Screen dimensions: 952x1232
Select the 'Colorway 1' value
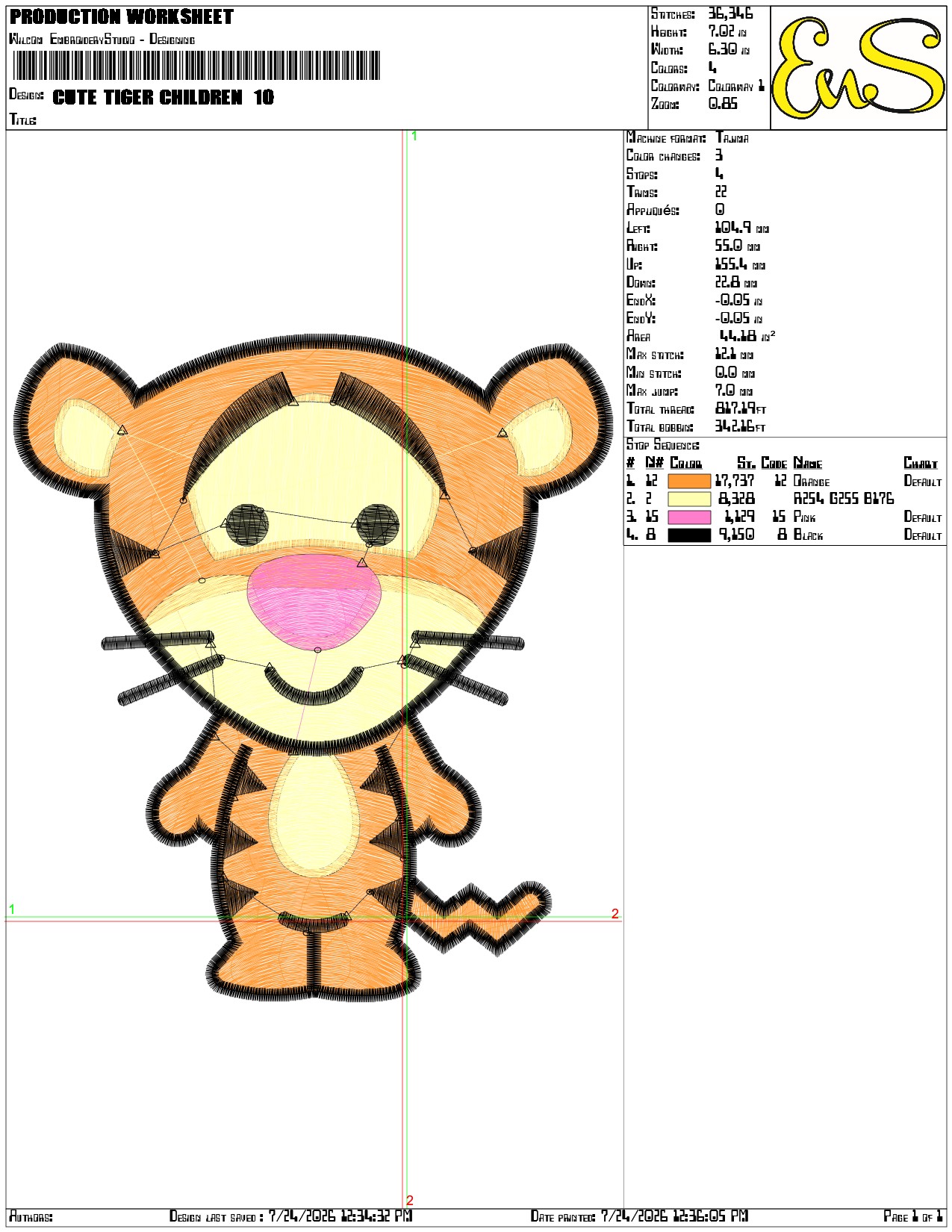point(736,86)
